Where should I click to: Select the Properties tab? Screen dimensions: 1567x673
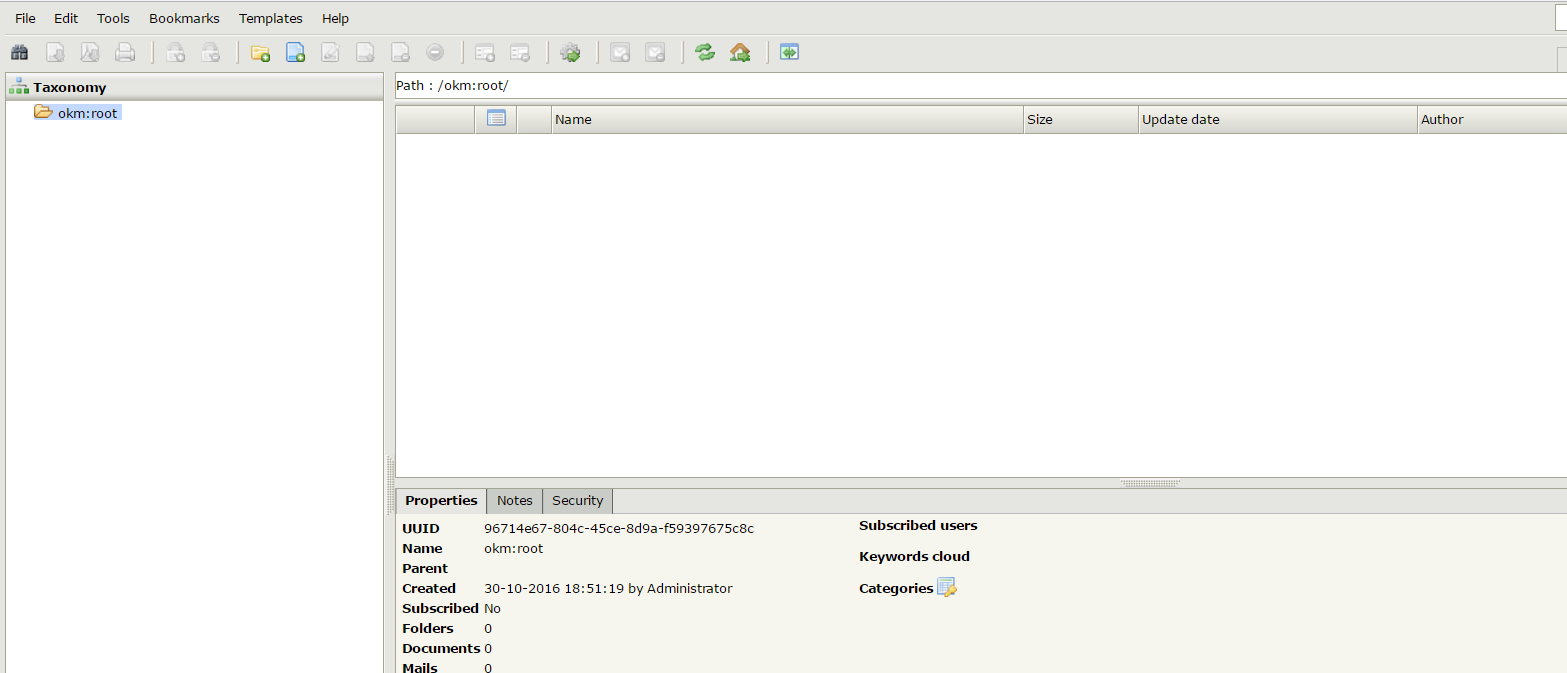point(440,500)
